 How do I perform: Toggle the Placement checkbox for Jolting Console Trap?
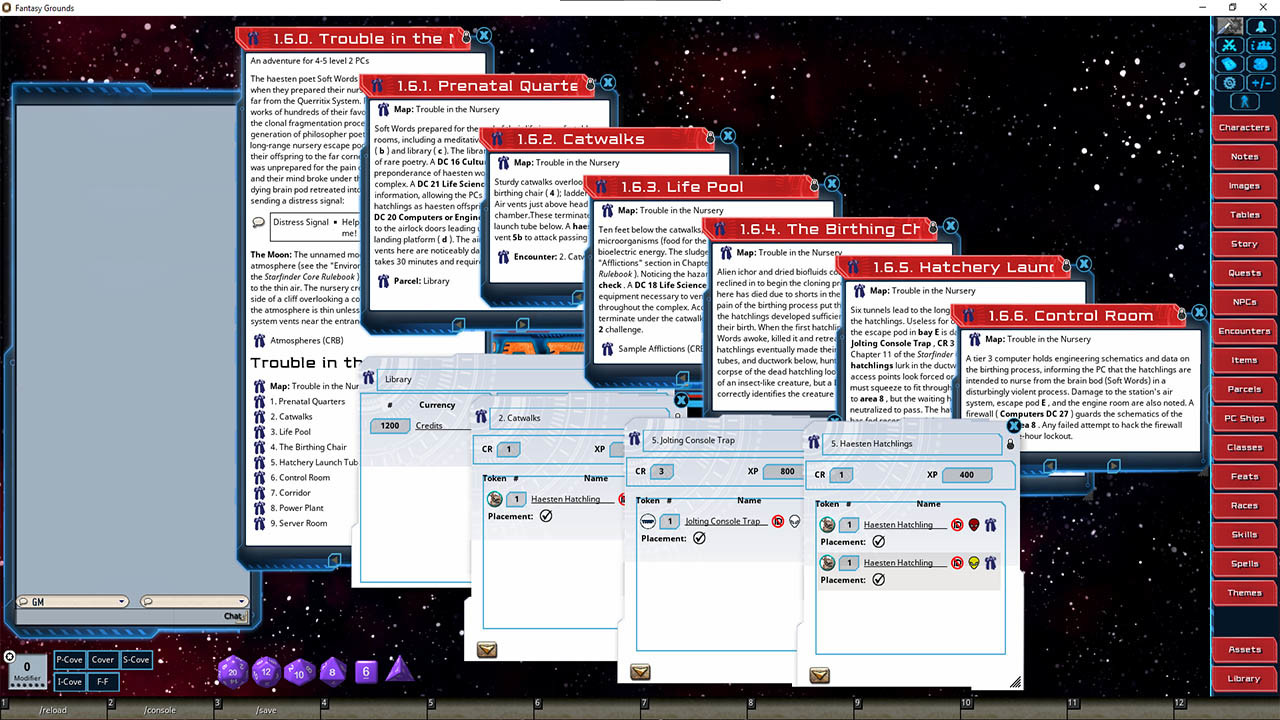[x=699, y=538]
